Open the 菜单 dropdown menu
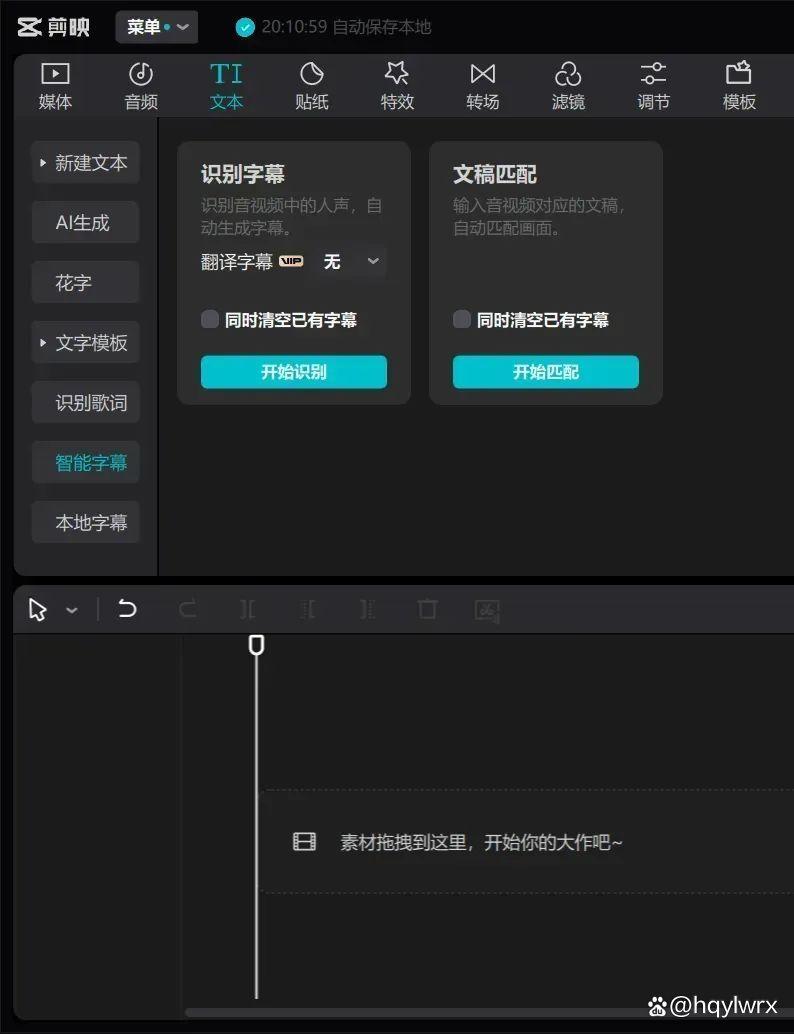Viewport: 794px width, 1034px height. point(157,27)
